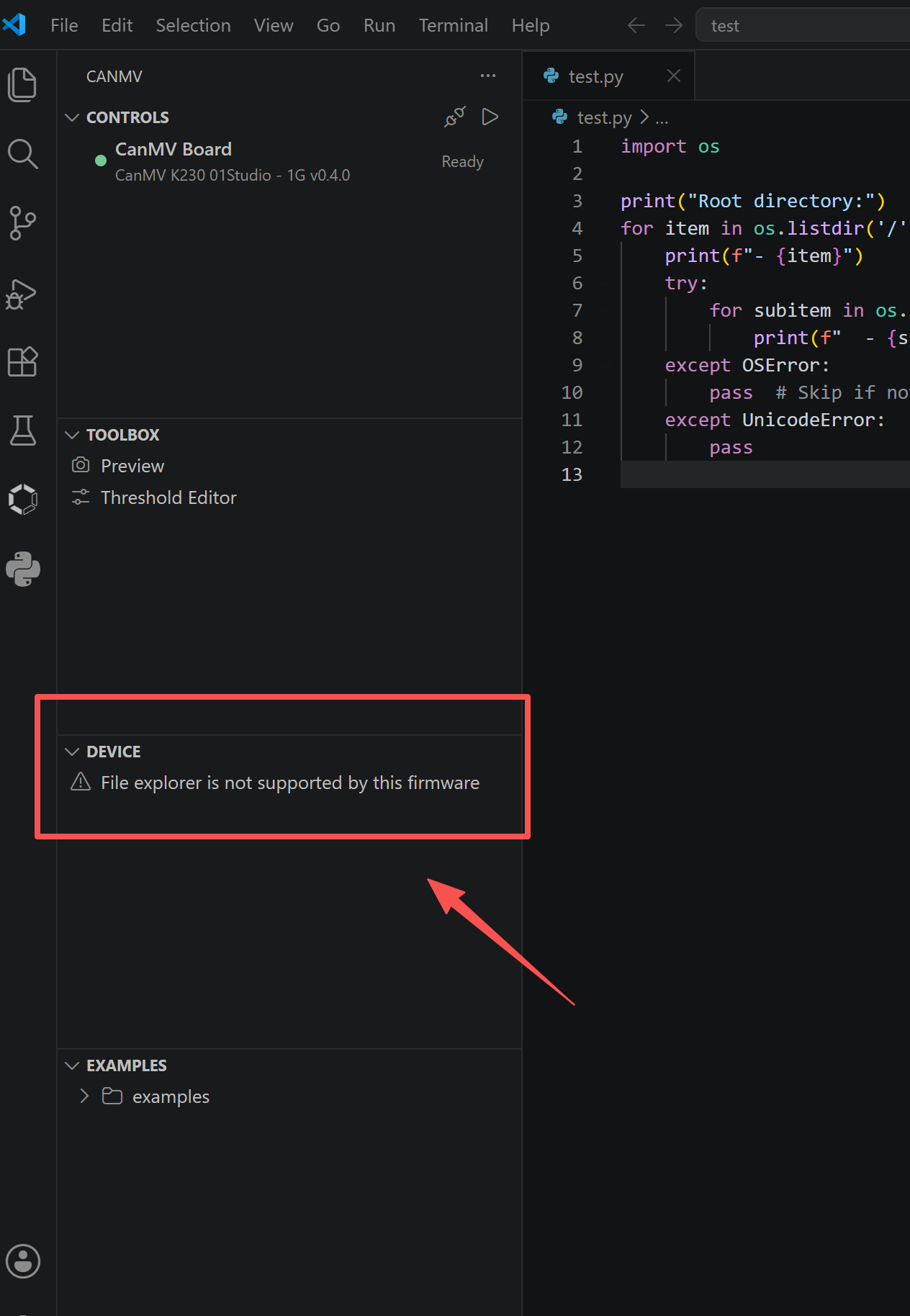Go back with the left arrow
The image size is (910, 1316).
[636, 26]
